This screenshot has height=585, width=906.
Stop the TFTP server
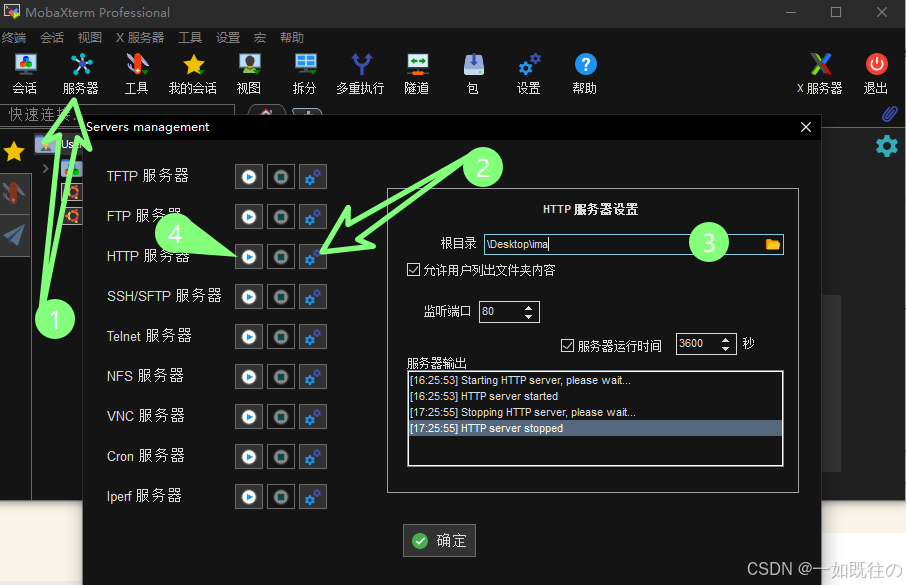click(281, 177)
